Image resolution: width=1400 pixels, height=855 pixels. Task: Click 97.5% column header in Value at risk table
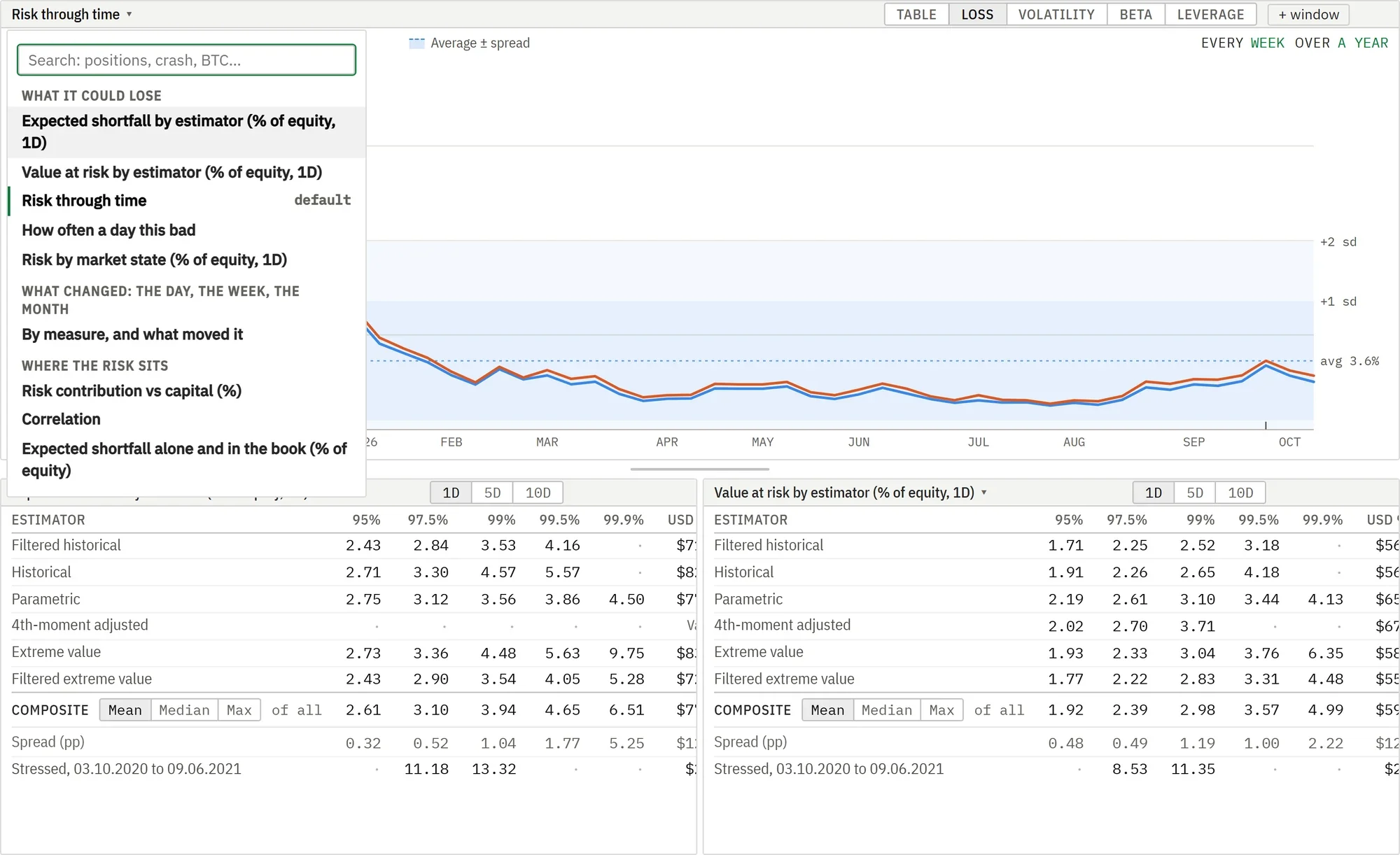tap(1127, 520)
